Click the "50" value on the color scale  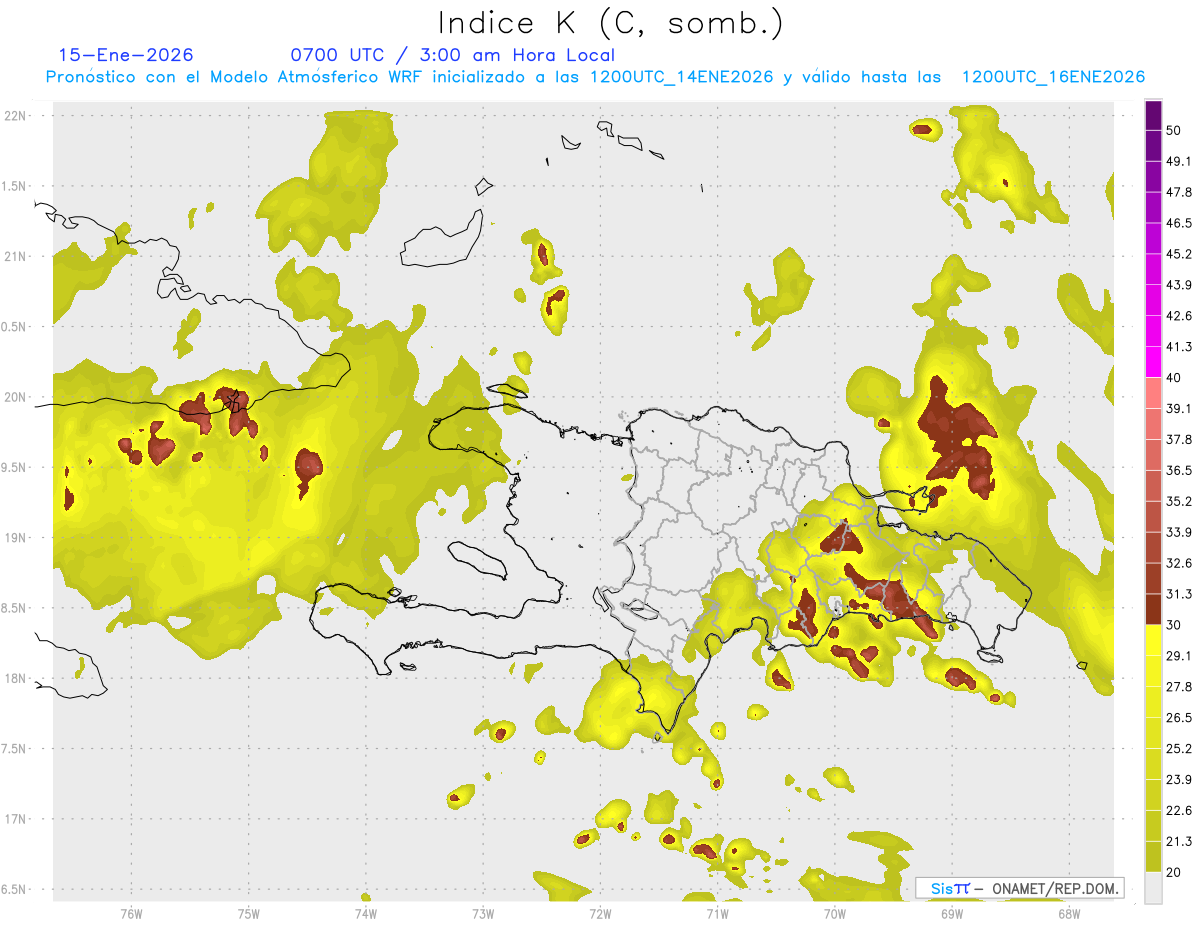click(1174, 131)
